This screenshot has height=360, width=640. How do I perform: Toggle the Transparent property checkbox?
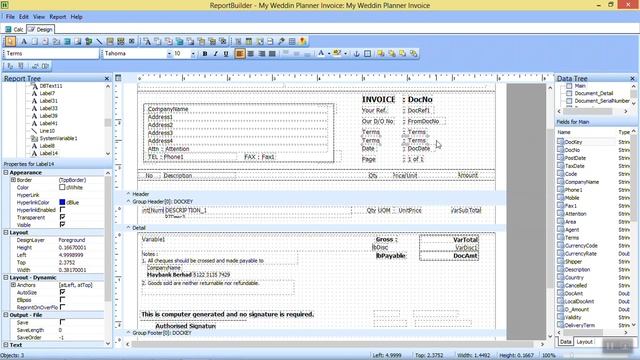coord(62,217)
